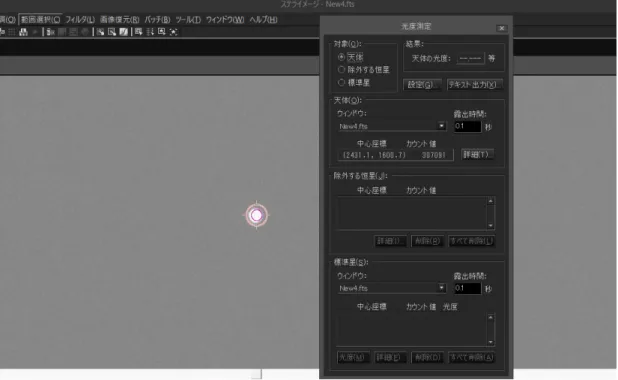Click down arrow of standard stars list scrollbar
Viewport: 618px width, 380px height.
(490, 342)
